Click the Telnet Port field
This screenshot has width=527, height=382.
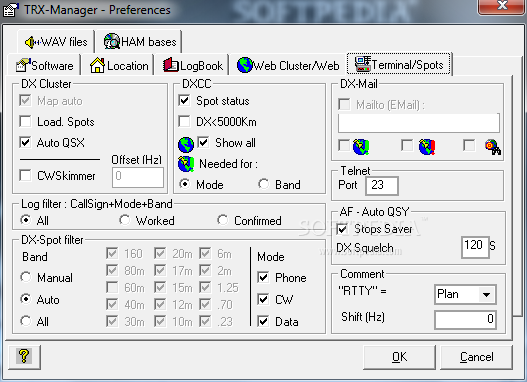click(382, 185)
